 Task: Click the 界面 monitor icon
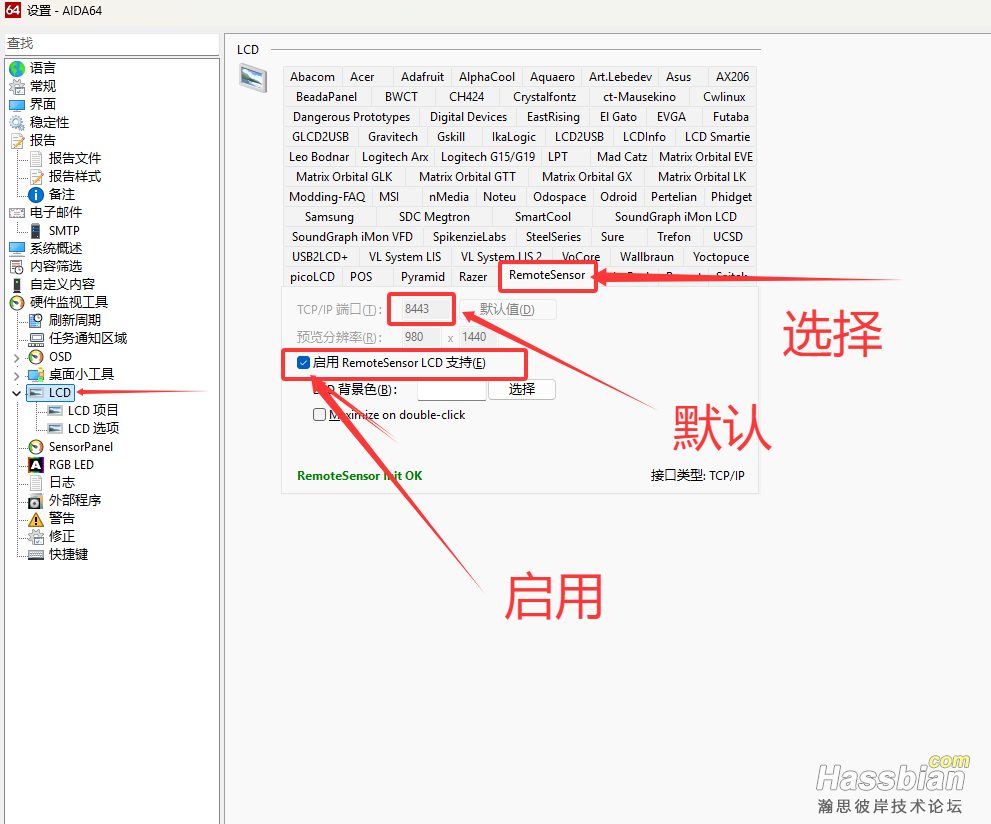(x=17, y=104)
